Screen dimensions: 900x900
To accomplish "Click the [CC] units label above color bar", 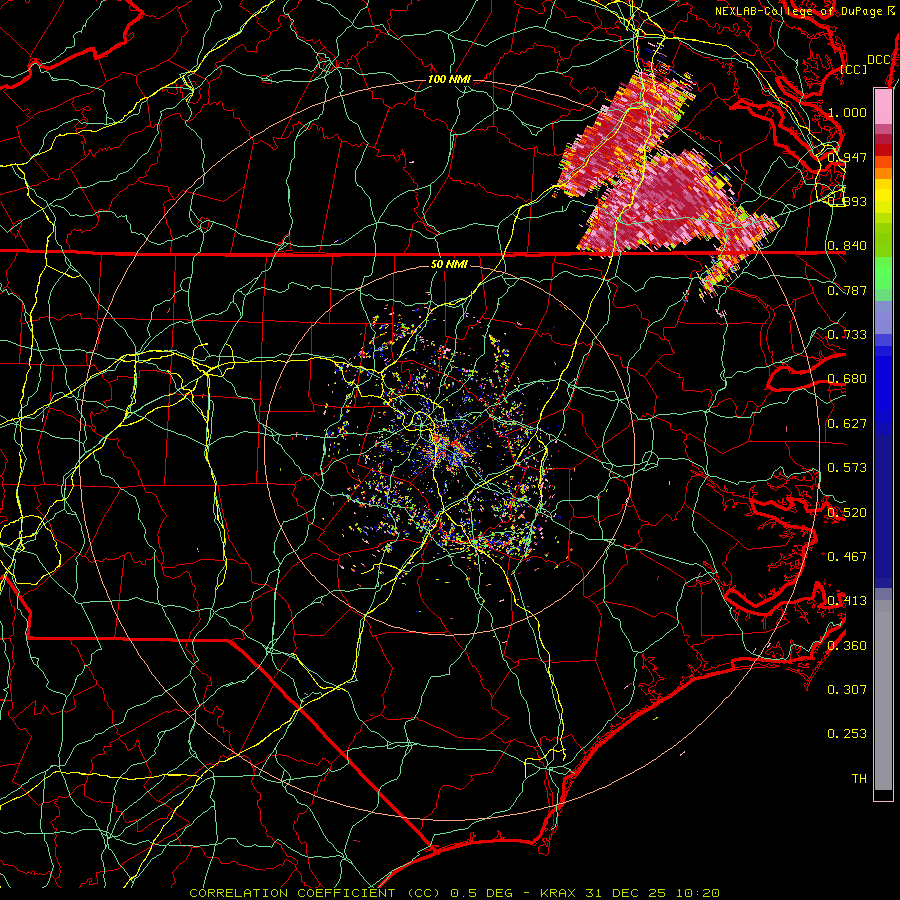I will pyautogui.click(x=854, y=69).
